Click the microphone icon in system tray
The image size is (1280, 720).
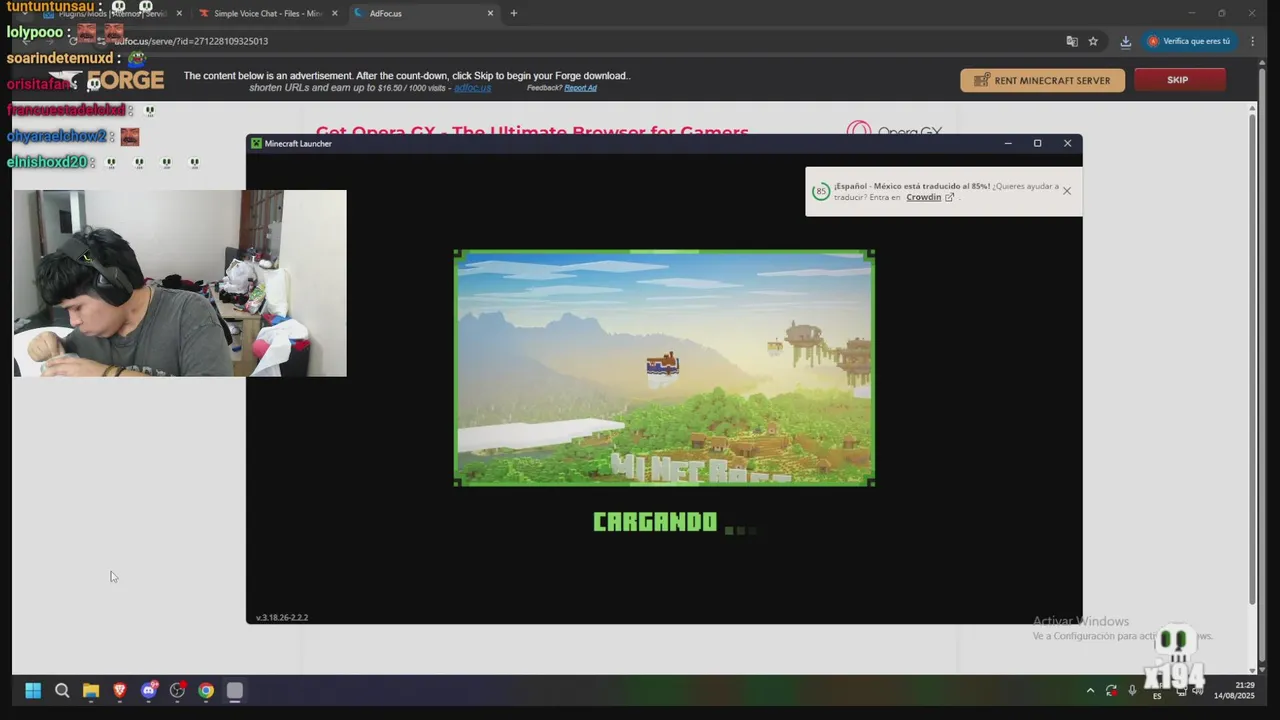(x=1132, y=690)
